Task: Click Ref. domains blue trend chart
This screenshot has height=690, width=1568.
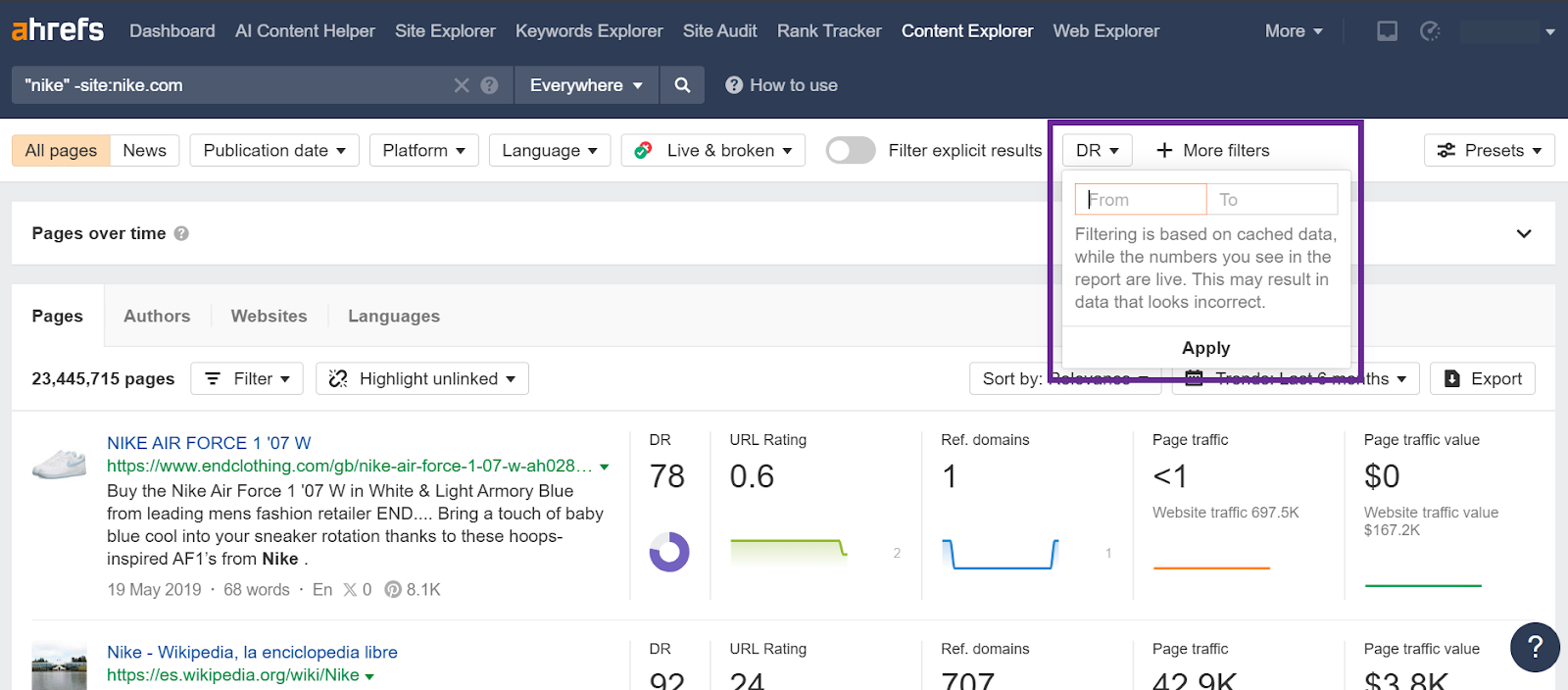Action: [1000, 553]
